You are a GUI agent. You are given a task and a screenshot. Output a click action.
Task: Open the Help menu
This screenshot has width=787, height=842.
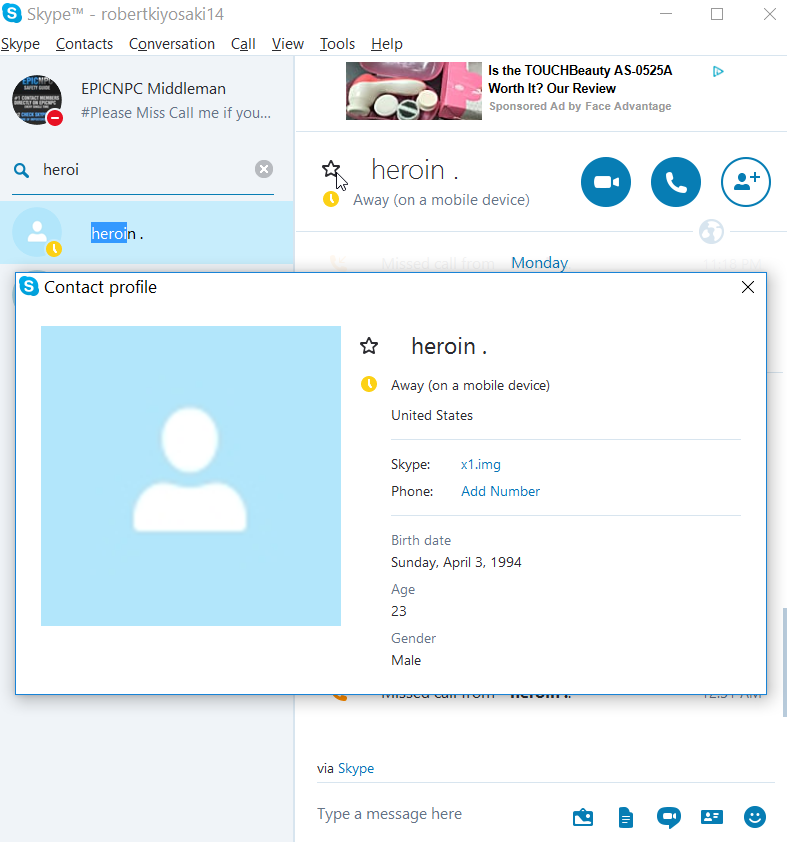[x=387, y=43]
